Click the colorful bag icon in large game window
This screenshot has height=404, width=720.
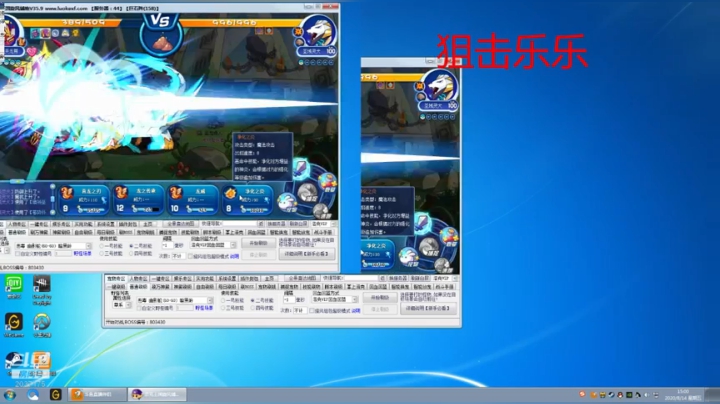coord(328,183)
